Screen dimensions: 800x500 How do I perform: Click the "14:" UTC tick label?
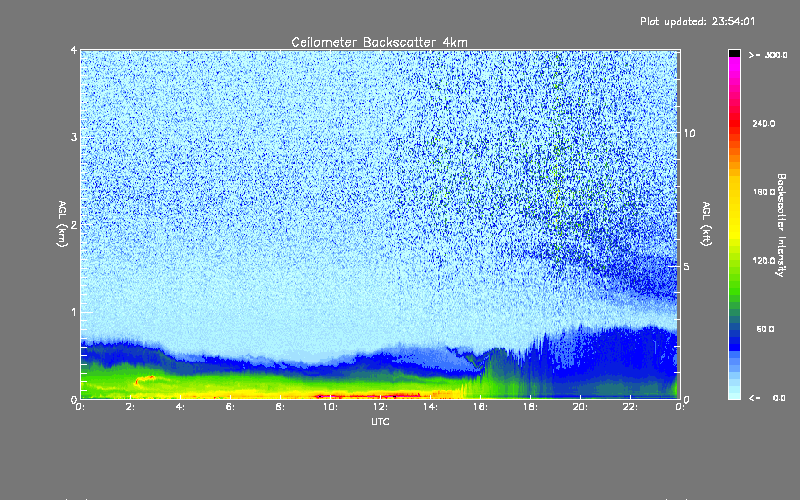[430, 407]
